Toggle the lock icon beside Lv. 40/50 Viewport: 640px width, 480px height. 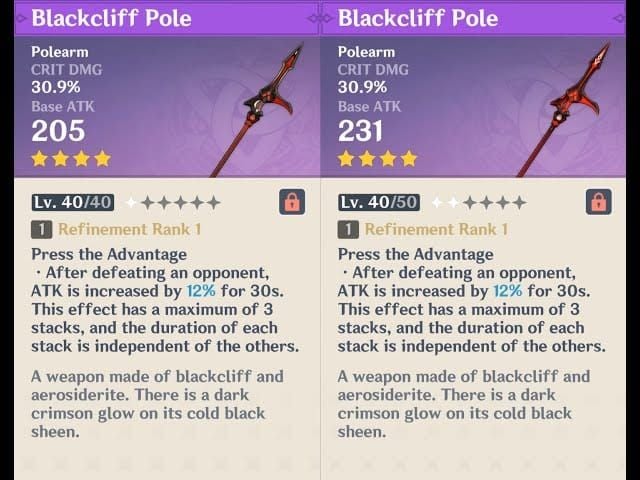[x=598, y=201]
